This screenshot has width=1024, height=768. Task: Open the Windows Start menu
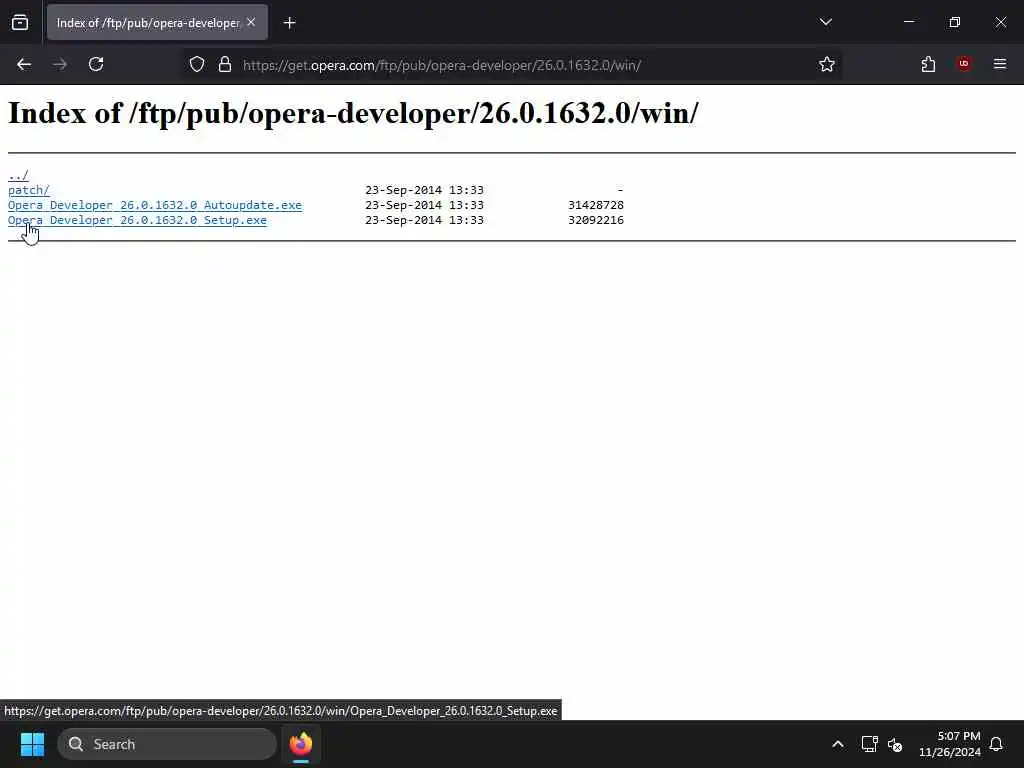point(32,744)
